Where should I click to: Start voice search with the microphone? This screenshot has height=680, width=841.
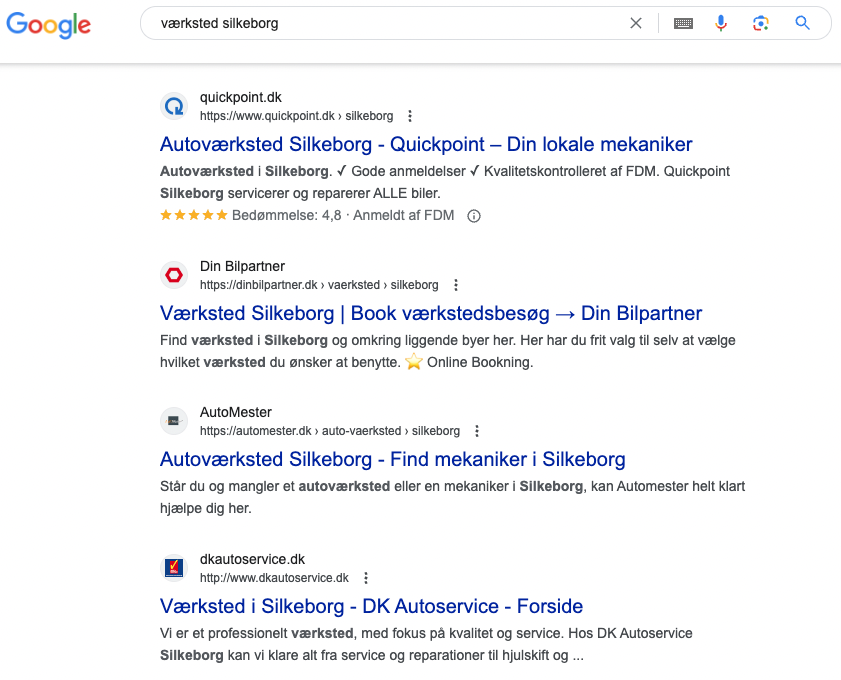(721, 23)
